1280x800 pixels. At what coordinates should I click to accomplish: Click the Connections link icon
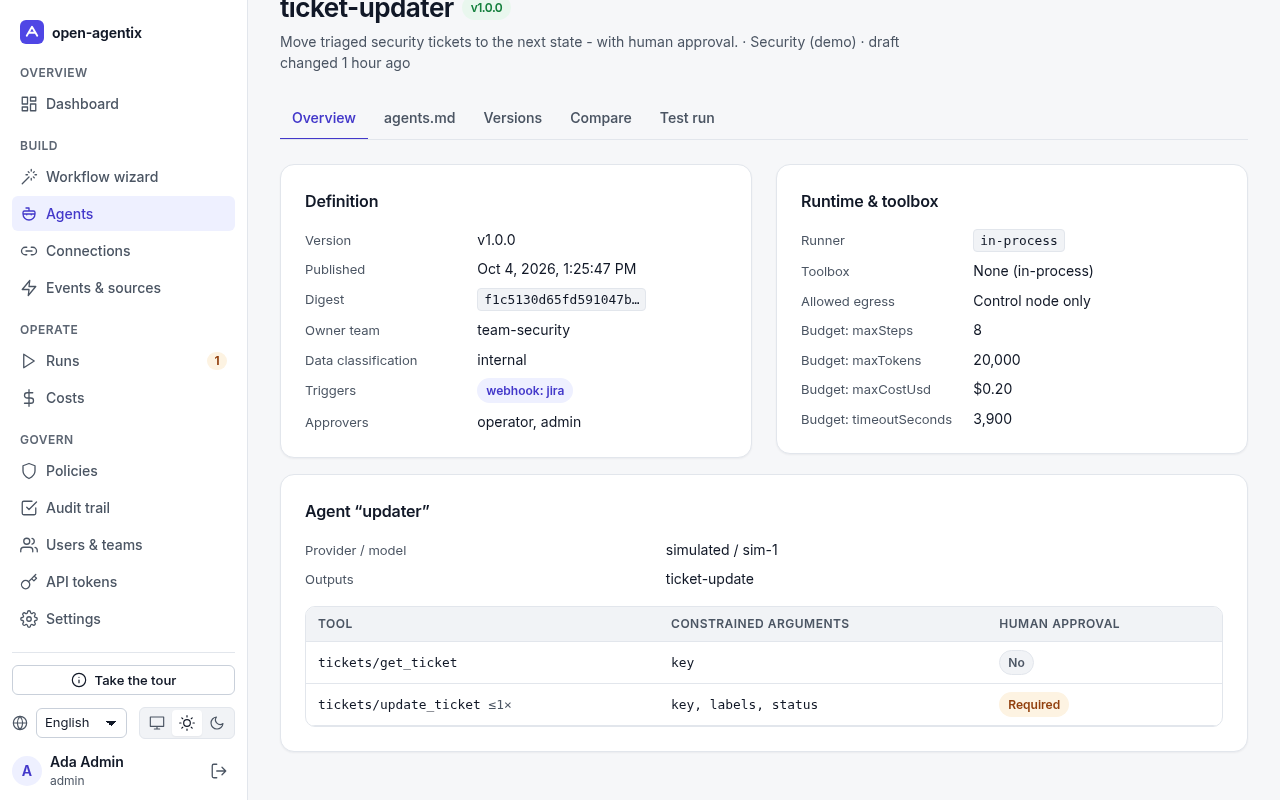coord(29,251)
